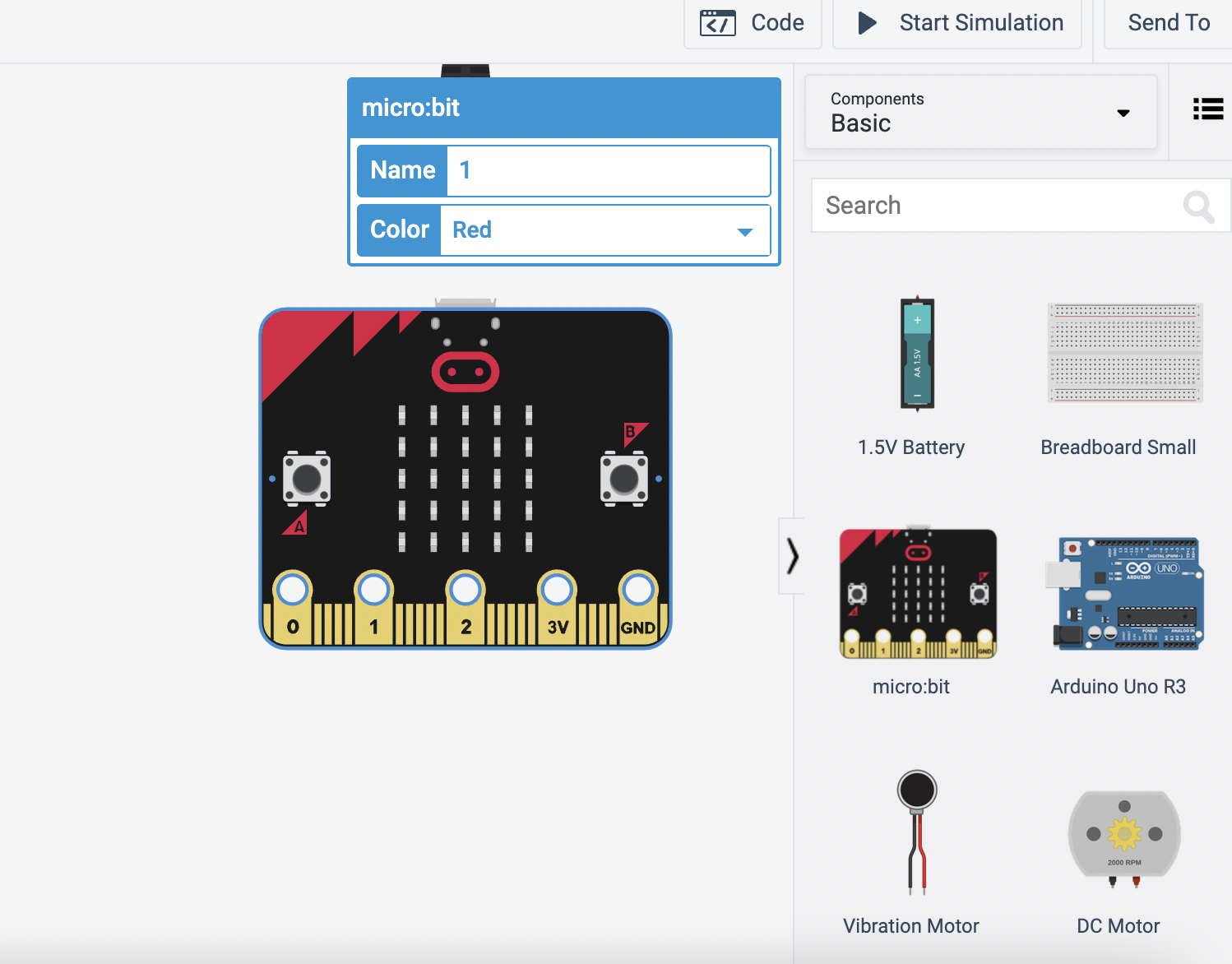
Task: Open the Send To menu
Action: coord(1169,22)
